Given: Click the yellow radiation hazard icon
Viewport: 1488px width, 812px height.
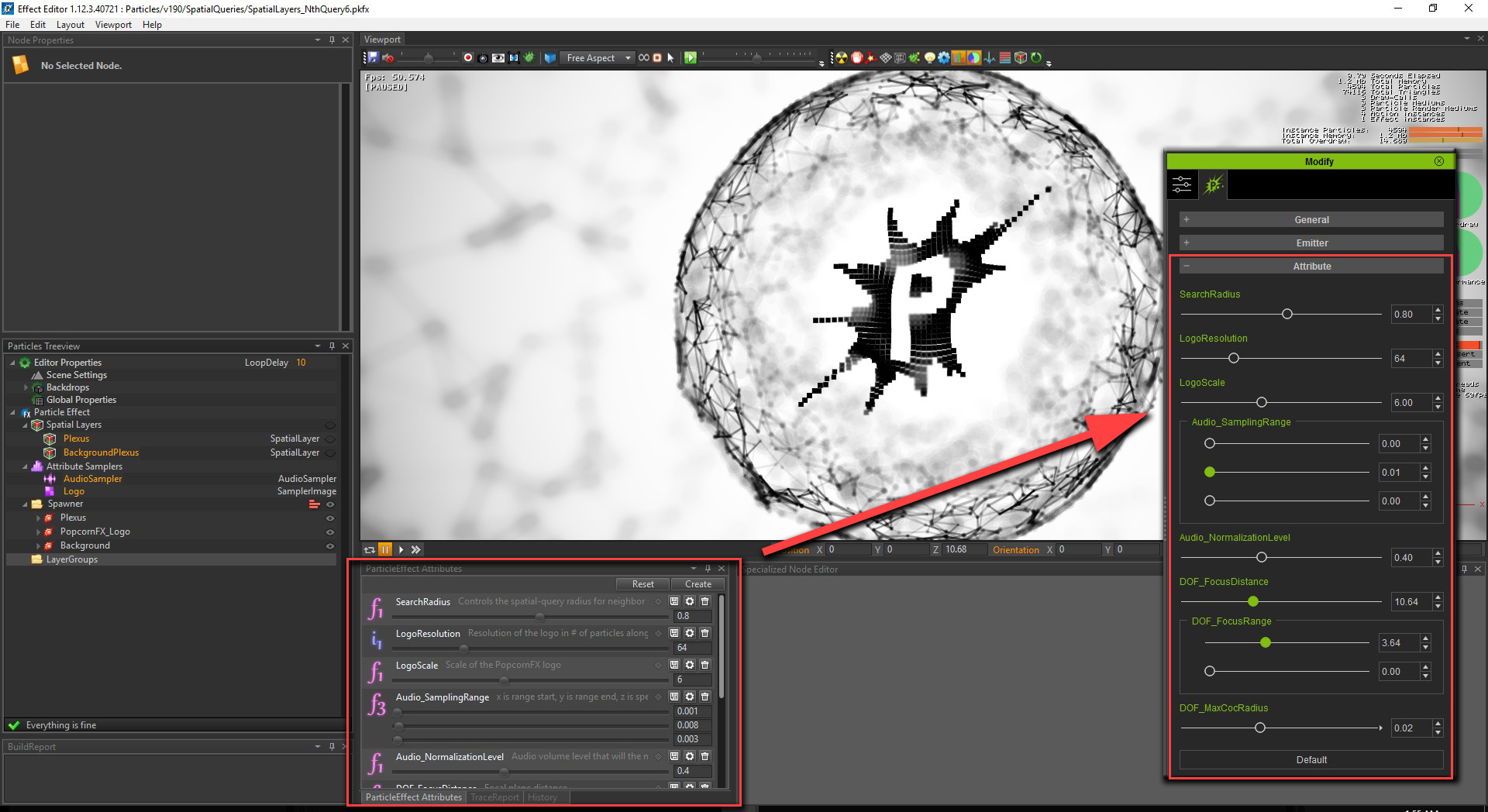Looking at the screenshot, I should [x=841, y=58].
